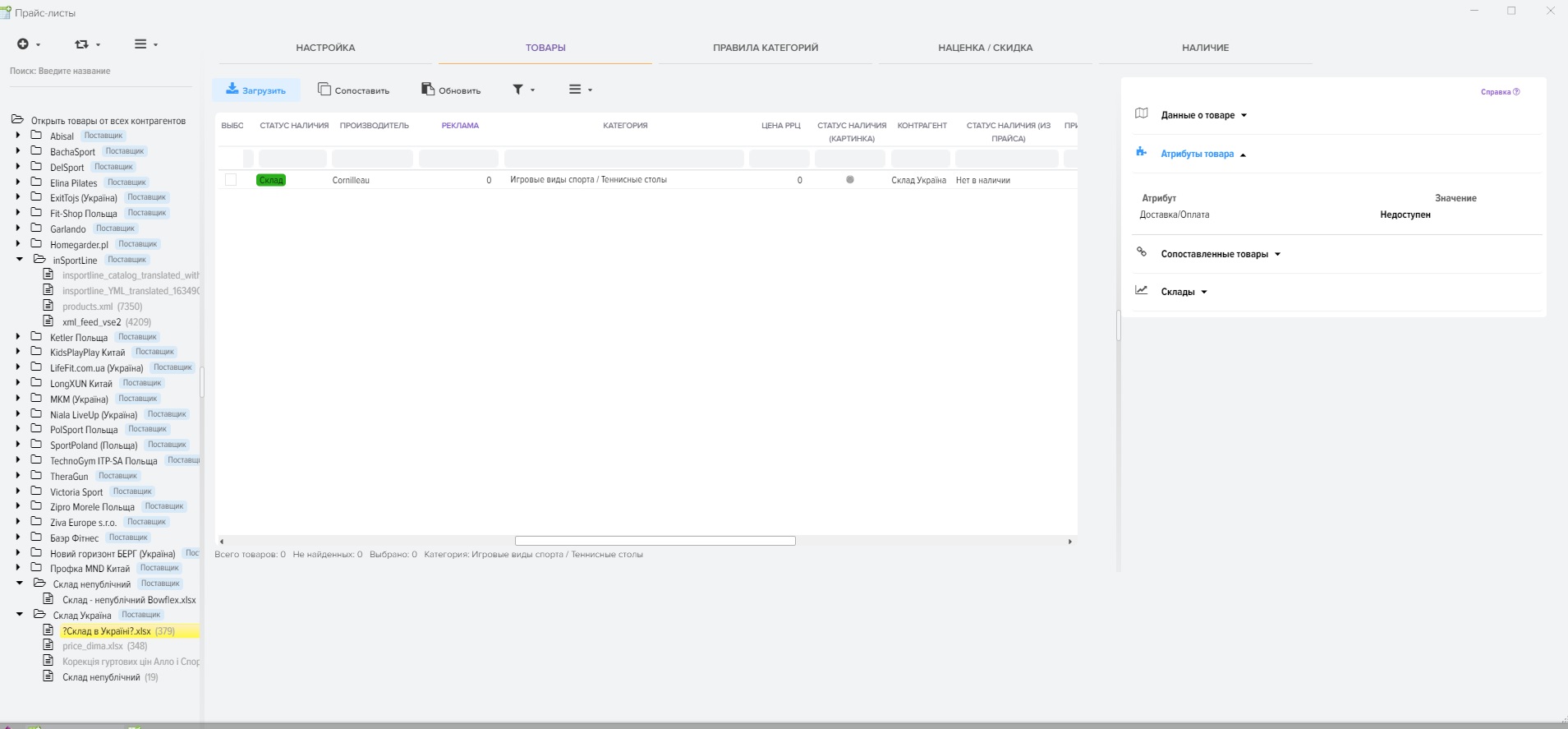This screenshot has width=1568, height=729.
Task: Expand the Сопоставленные товары section
Action: click(x=1221, y=254)
